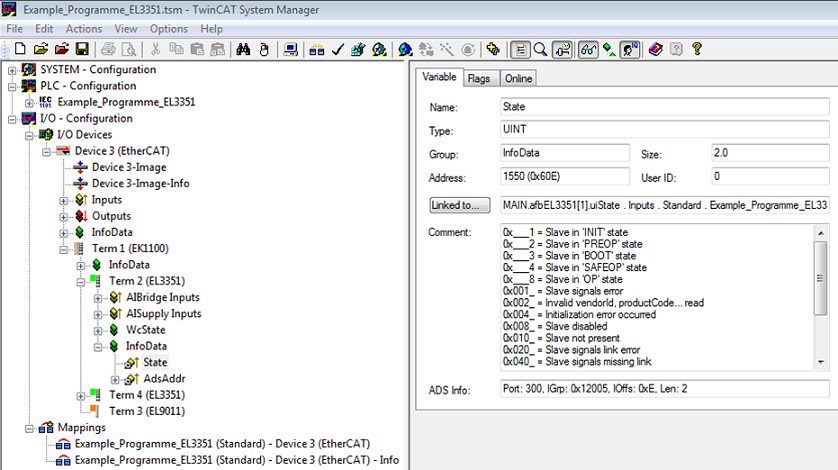
Task: Click the Check Configuration checkmark icon
Action: (337, 49)
